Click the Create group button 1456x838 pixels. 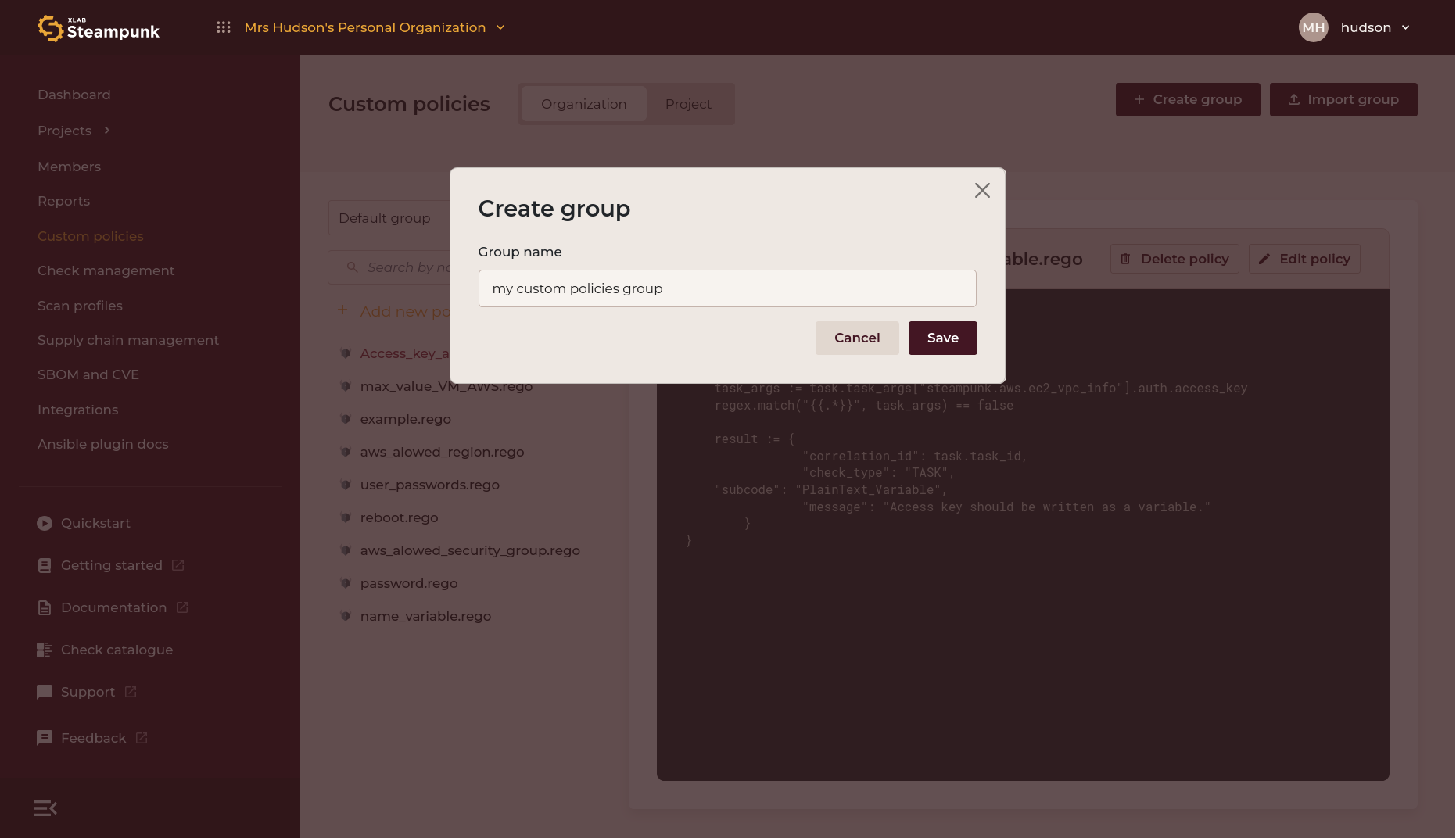[x=1188, y=99]
